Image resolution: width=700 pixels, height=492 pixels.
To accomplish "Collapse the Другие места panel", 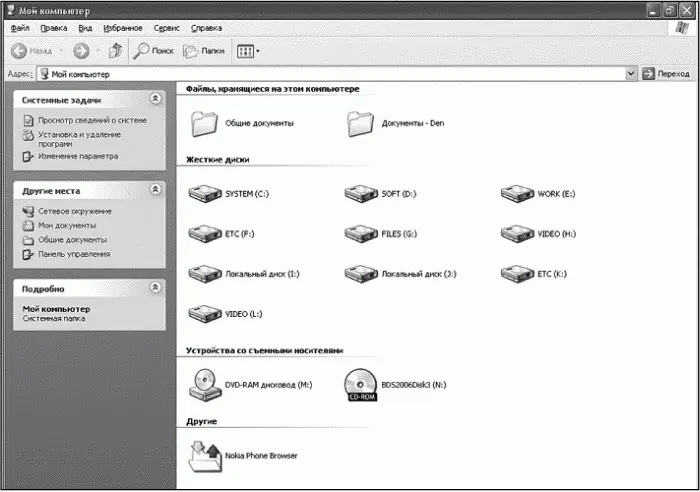I will click(154, 189).
